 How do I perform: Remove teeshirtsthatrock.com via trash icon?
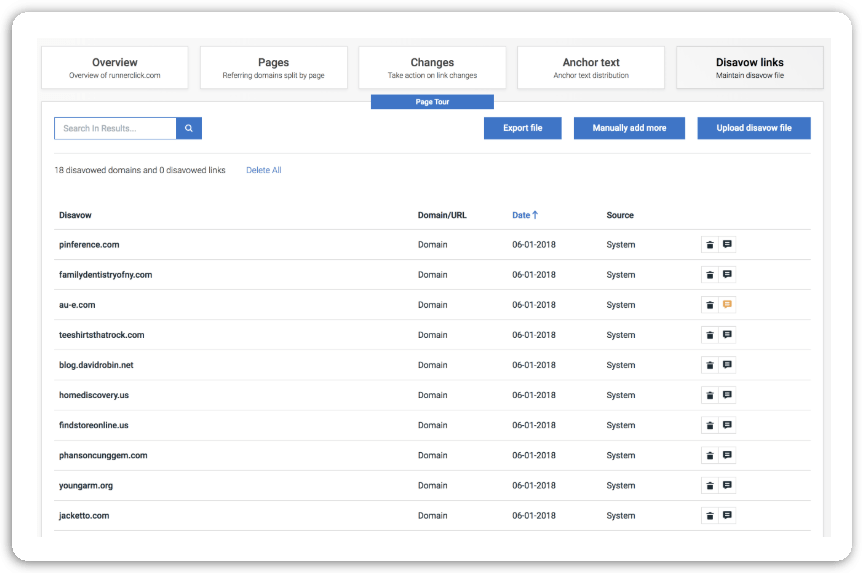pos(710,335)
